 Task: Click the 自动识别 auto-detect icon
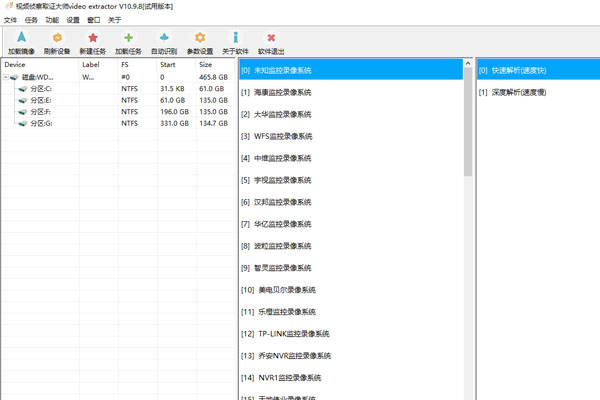[x=164, y=37]
